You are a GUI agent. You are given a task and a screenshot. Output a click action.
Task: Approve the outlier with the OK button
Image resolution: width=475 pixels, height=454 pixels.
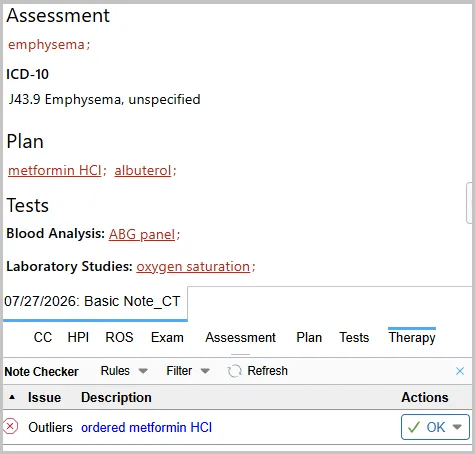(428, 427)
